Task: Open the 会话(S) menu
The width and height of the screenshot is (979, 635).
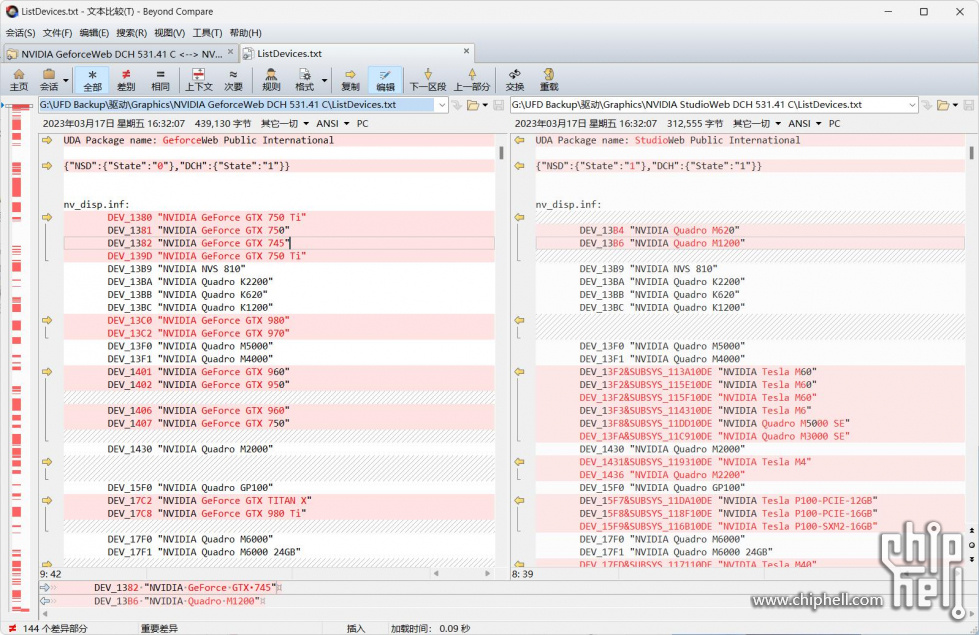Action: coord(20,32)
